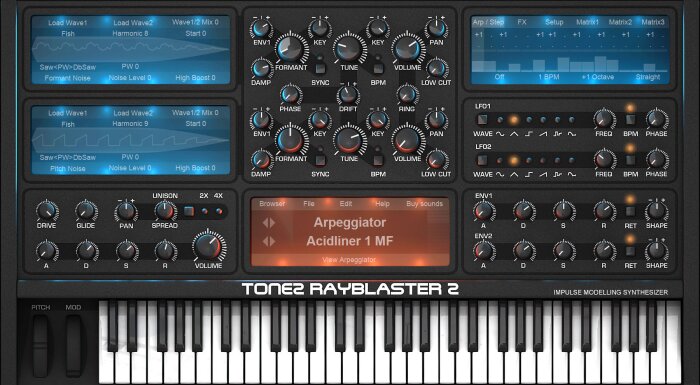Toggle the UNISON square button
This screenshot has width=700, height=385.
189,211
